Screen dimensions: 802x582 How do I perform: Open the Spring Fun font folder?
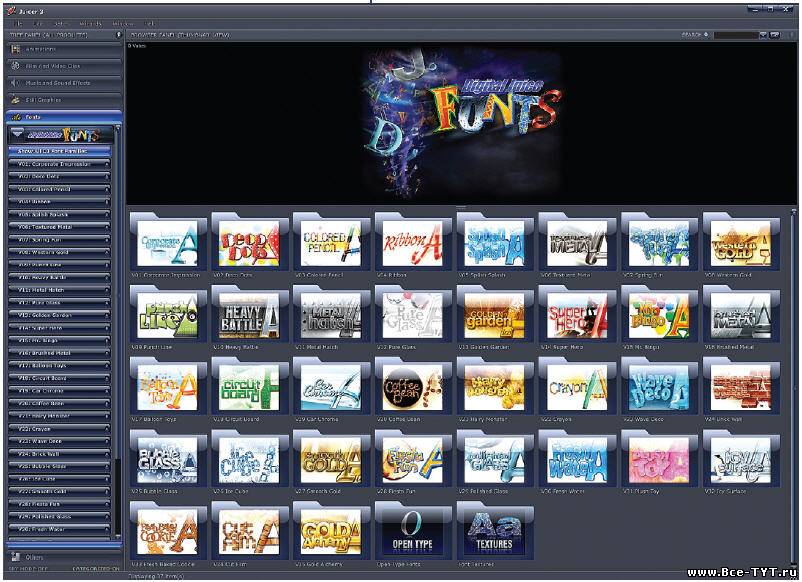click(659, 243)
